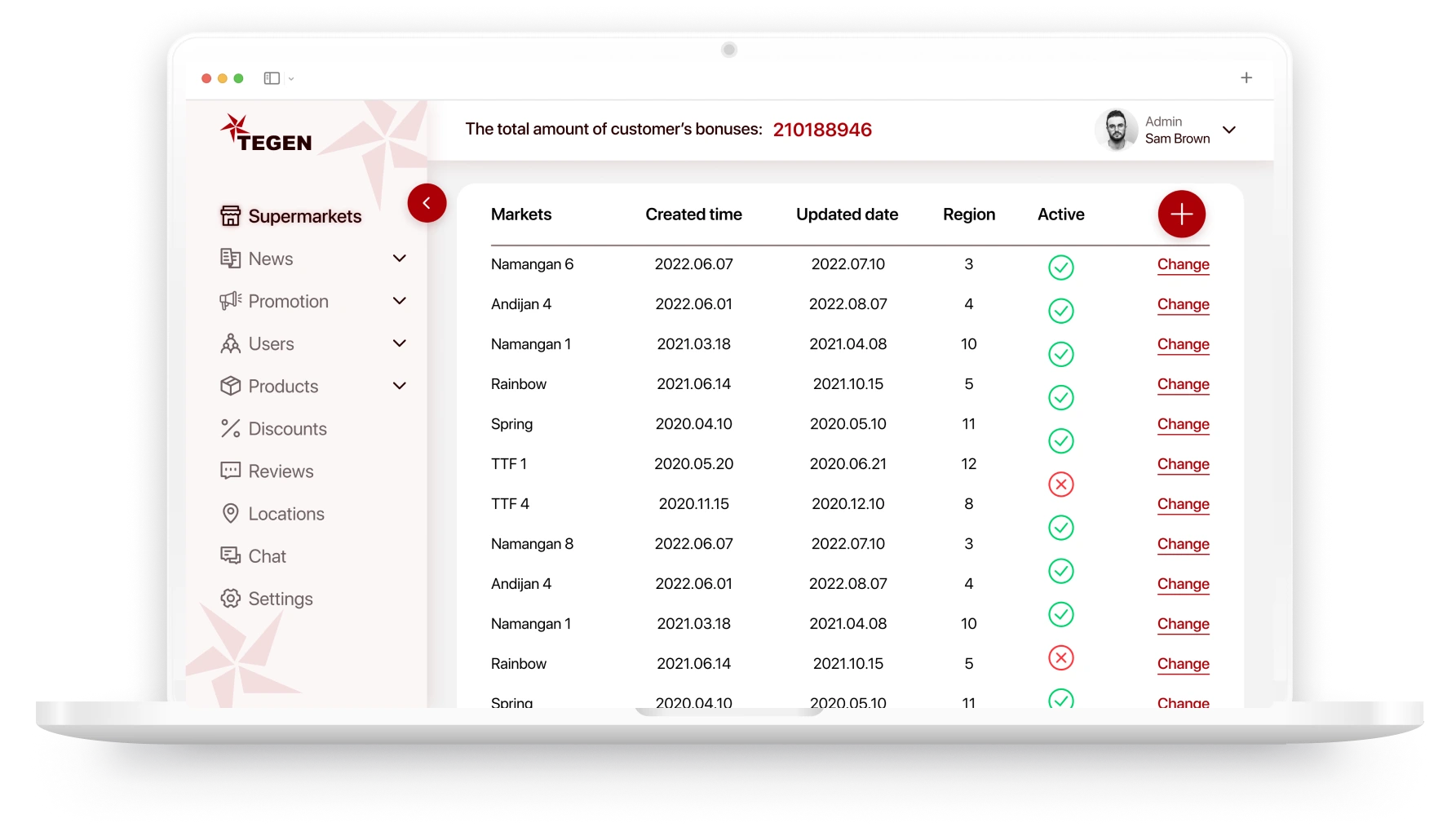
Task: Expand the Products submenu chevron
Action: click(400, 386)
